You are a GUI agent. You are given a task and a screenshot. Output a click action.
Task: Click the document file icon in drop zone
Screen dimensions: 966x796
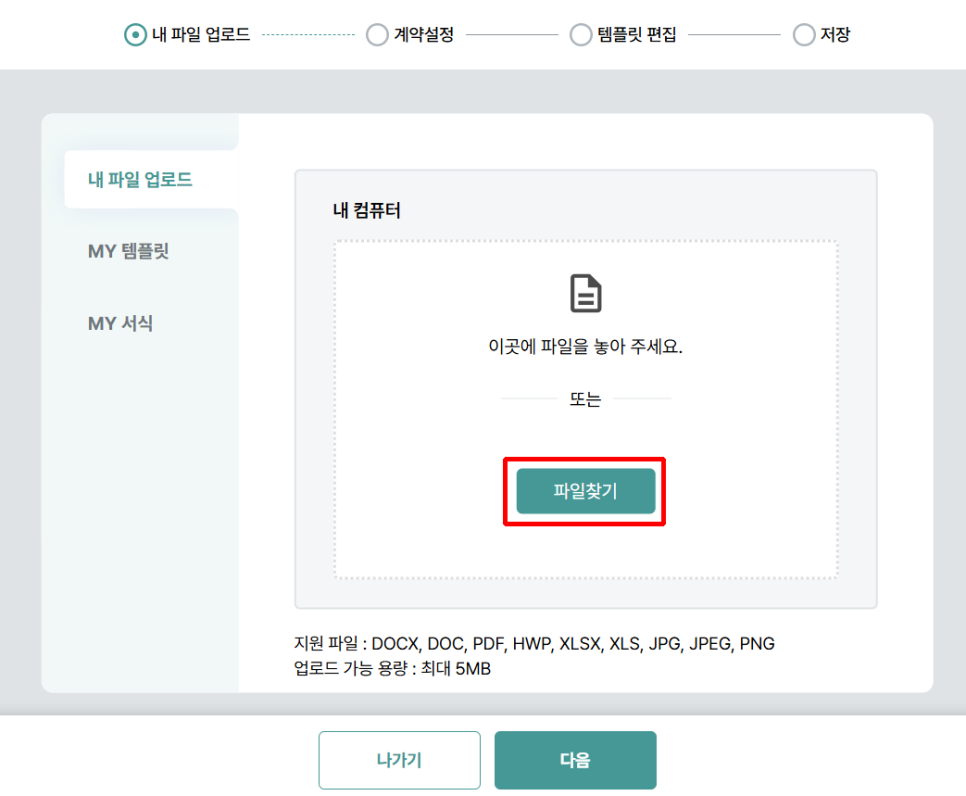(585, 293)
